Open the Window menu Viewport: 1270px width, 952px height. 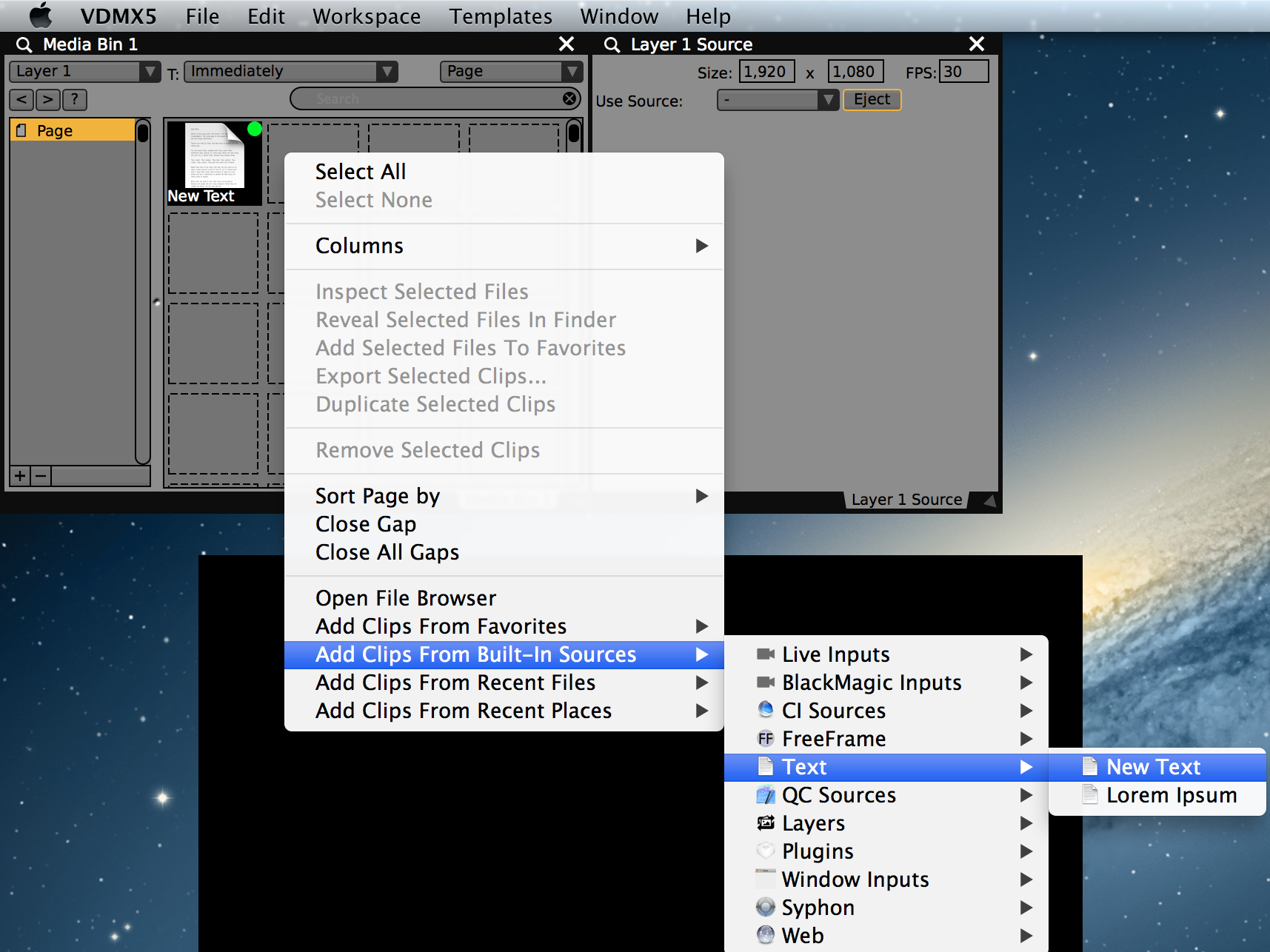pos(619,16)
